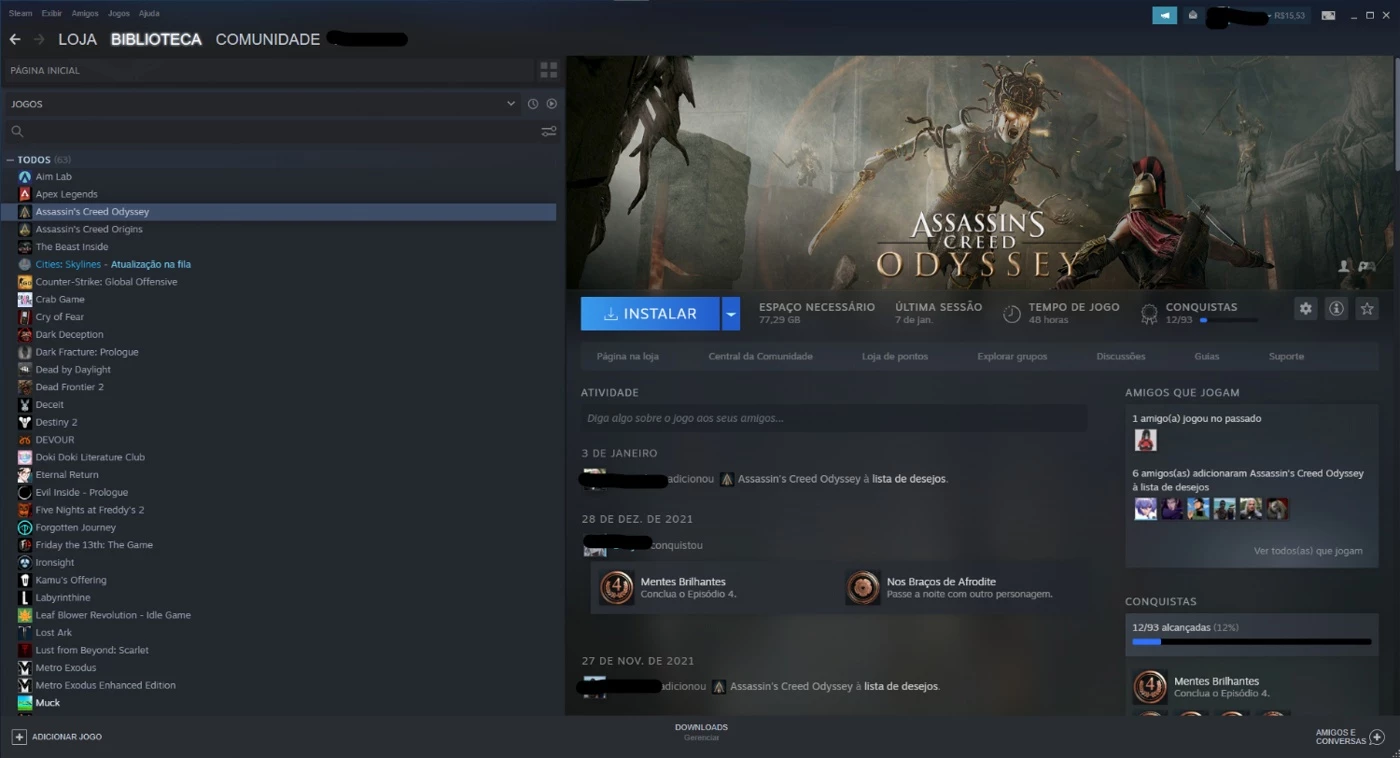Click the Aim Lab game icon

(25, 177)
